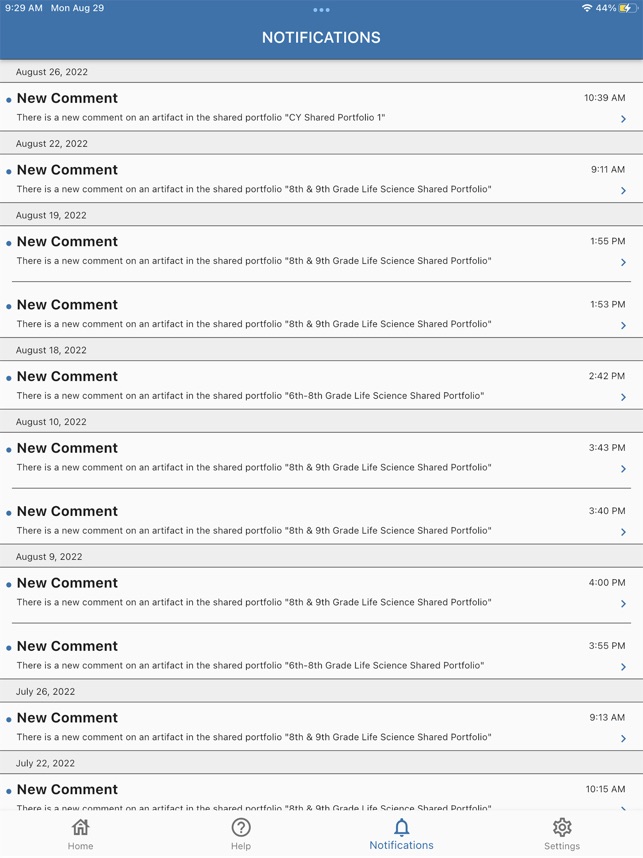The image size is (643, 858).
Task: Tap the battery icon in status bar
Action: click(x=628, y=8)
